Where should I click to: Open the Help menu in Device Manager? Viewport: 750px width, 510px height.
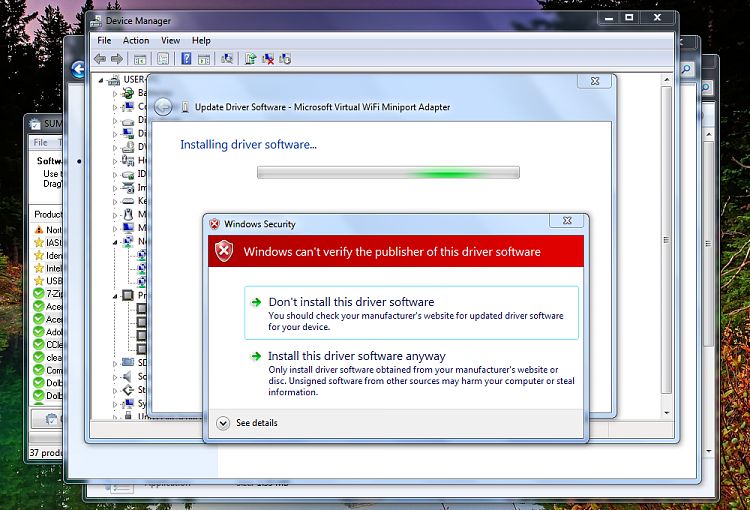201,41
